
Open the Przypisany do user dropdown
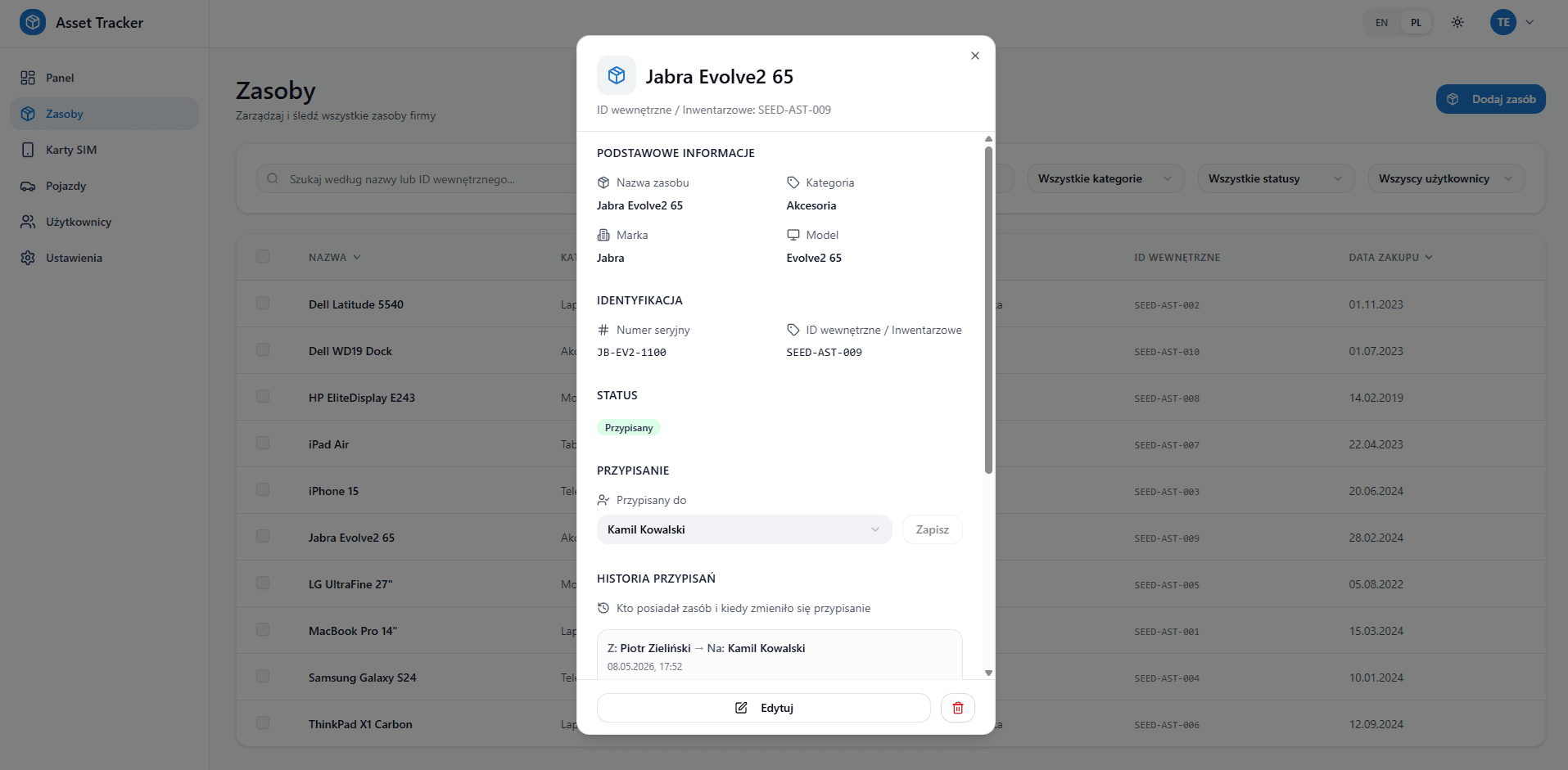[744, 529]
